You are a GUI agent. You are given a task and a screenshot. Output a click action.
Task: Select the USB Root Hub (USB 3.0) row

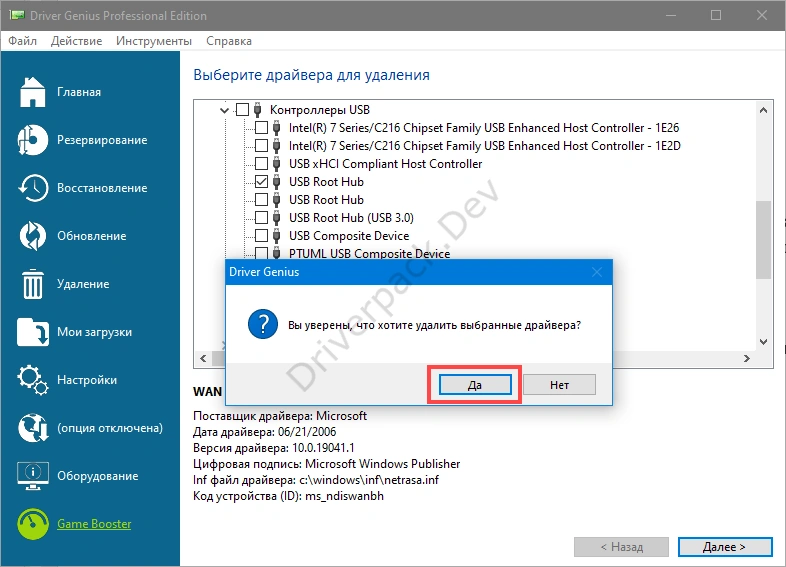[x=351, y=218]
